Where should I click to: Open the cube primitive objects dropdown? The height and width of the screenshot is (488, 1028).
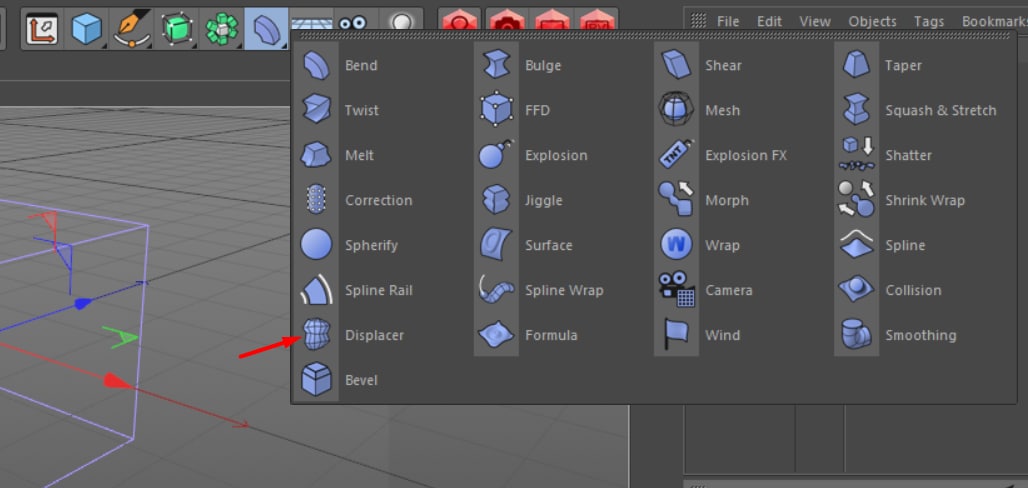(87, 28)
